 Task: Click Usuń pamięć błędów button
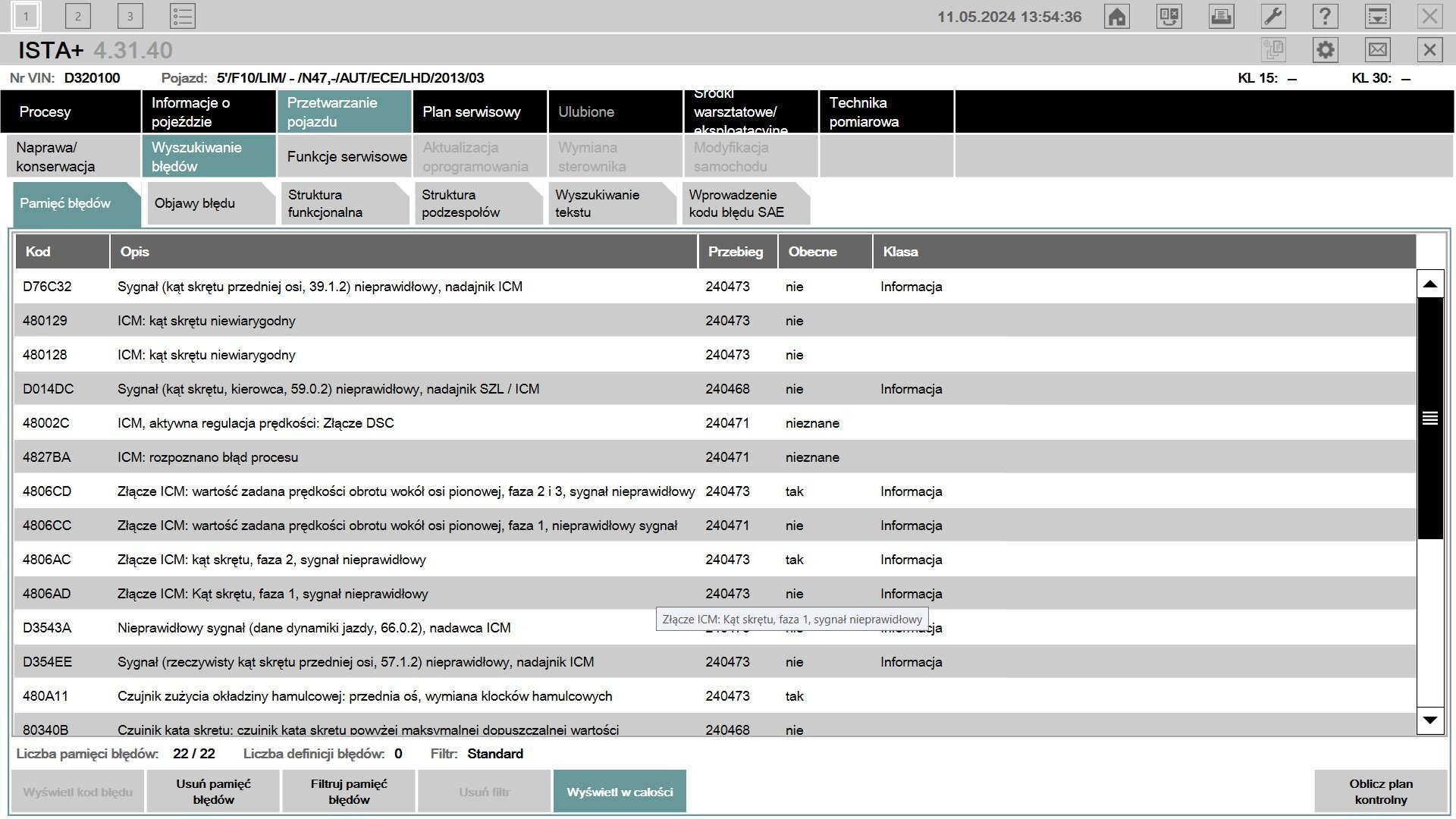coord(213,792)
